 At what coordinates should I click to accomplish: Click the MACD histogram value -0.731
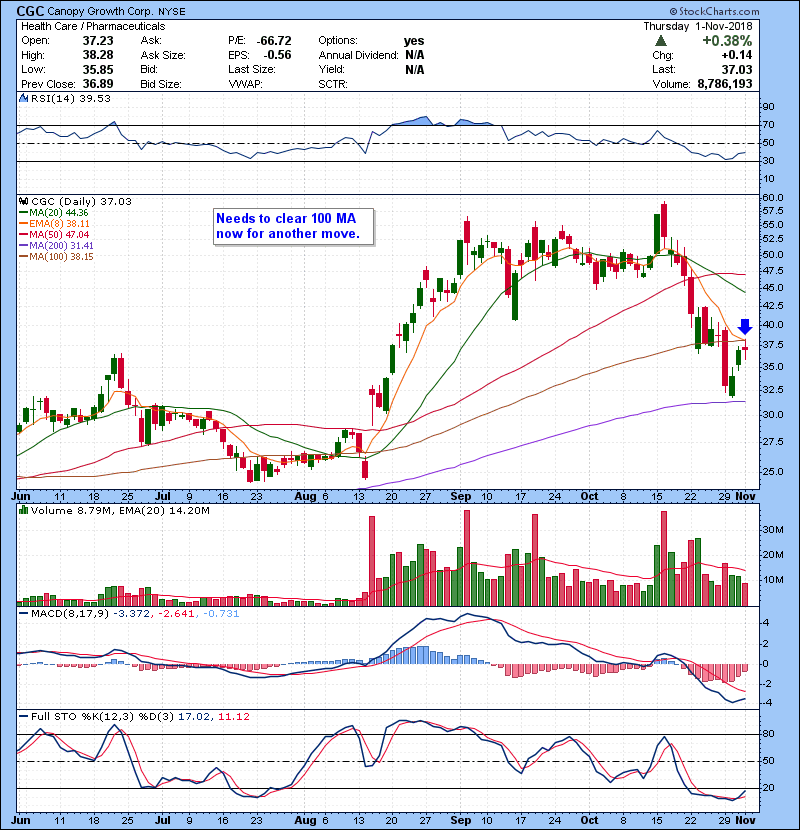coord(221,614)
